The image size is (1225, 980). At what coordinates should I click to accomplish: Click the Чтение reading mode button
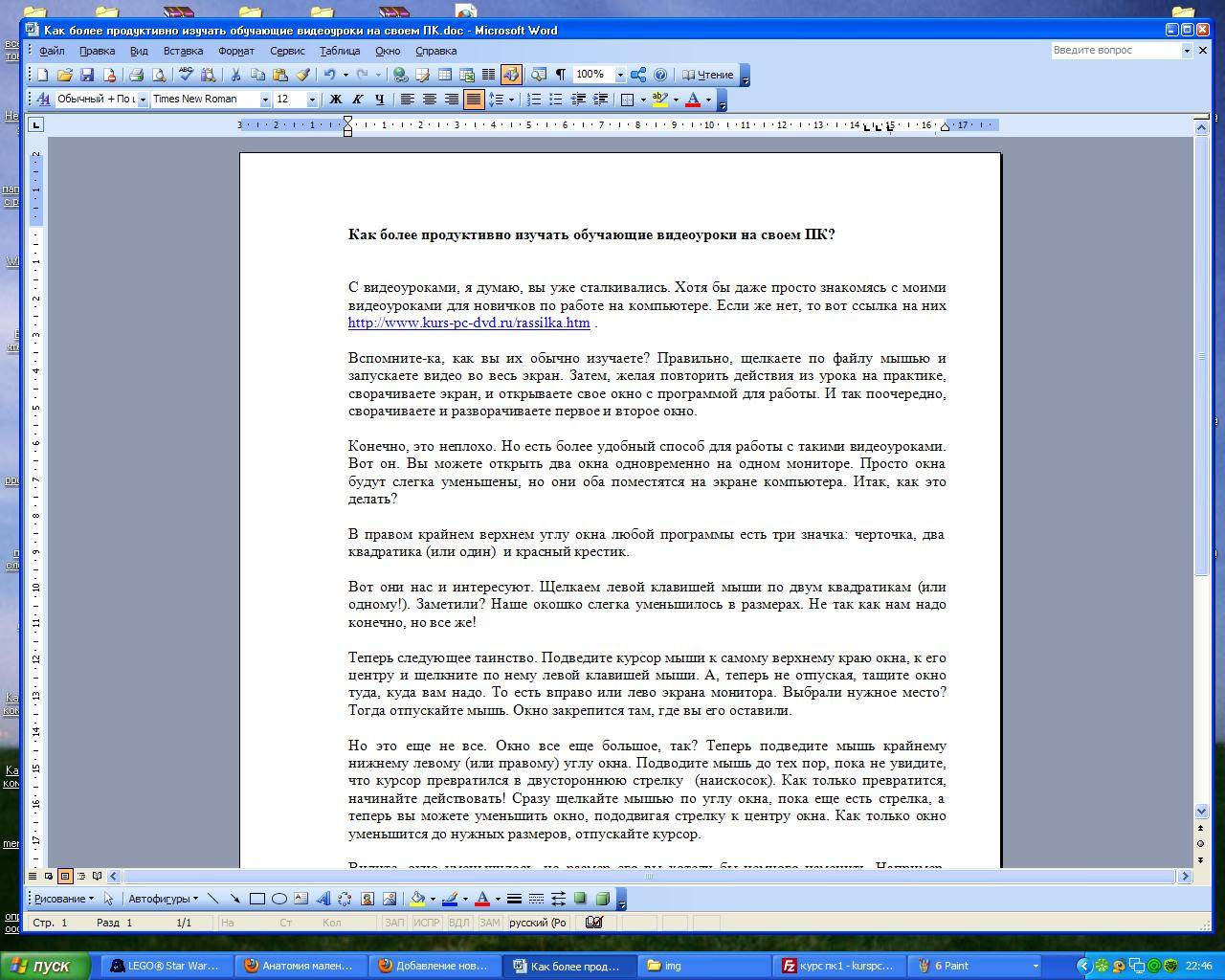pyautogui.click(x=707, y=75)
